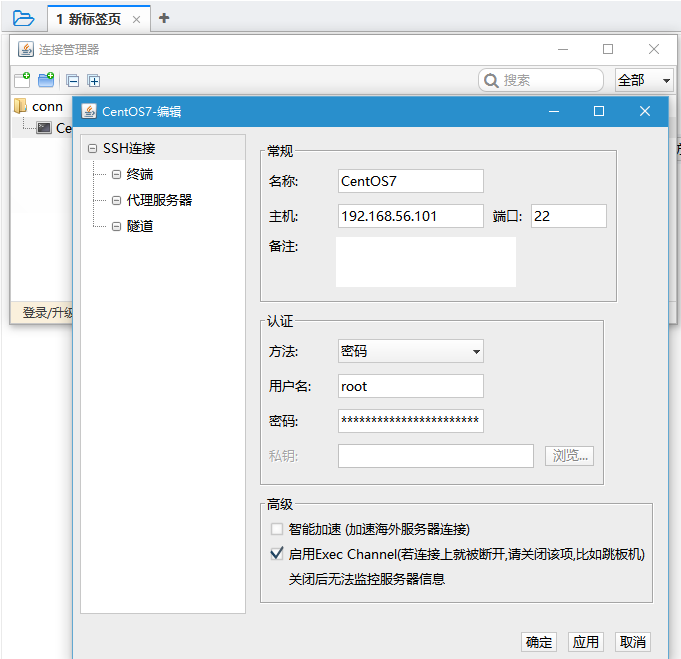The height and width of the screenshot is (659, 681).
Task: Click the 主机 field with 192.168.56.101
Action: tap(410, 216)
